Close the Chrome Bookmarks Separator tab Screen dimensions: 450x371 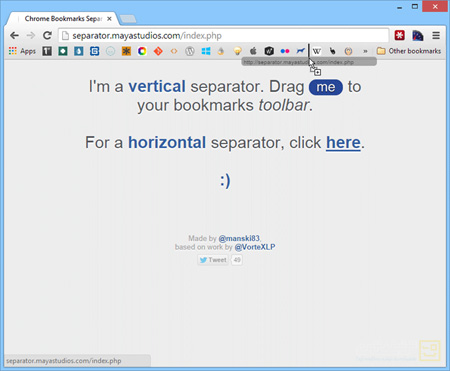[109, 19]
